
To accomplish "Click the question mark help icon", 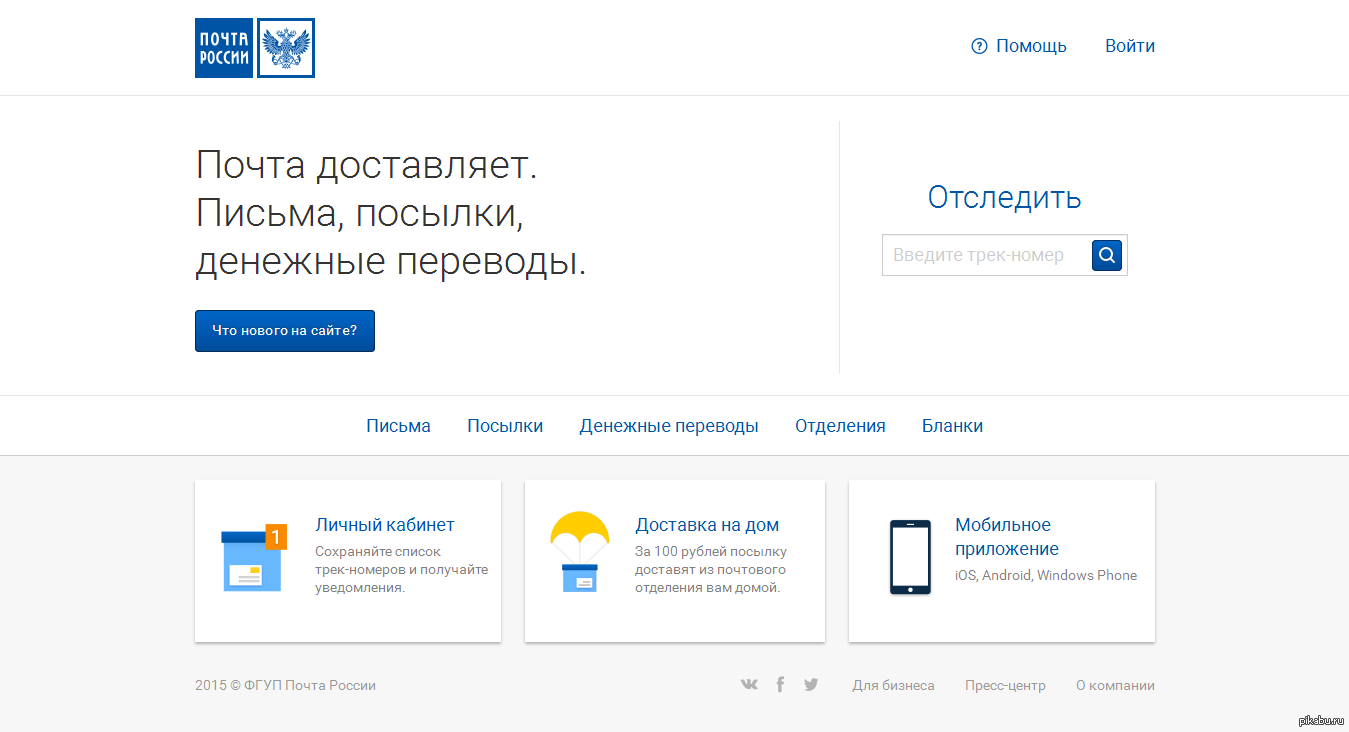I will pos(979,46).
